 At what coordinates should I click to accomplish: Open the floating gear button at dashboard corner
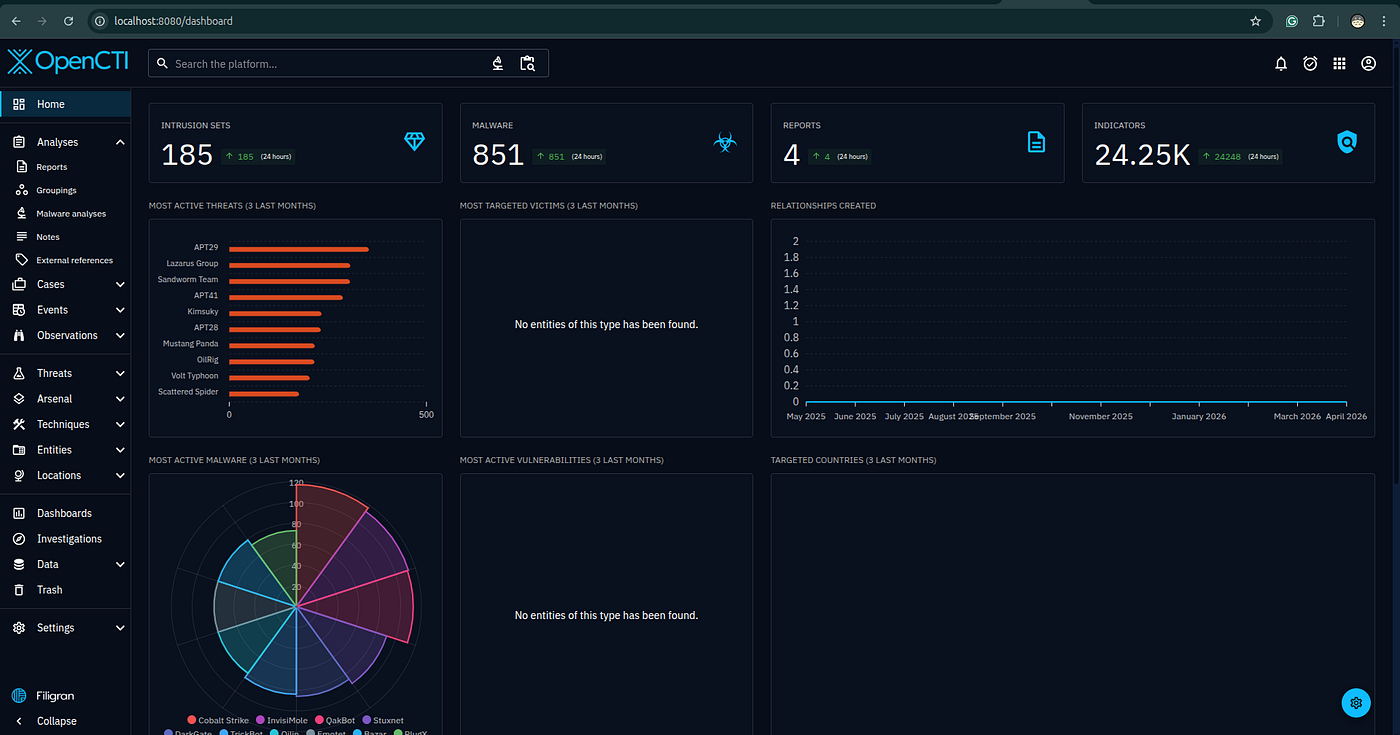click(1356, 703)
